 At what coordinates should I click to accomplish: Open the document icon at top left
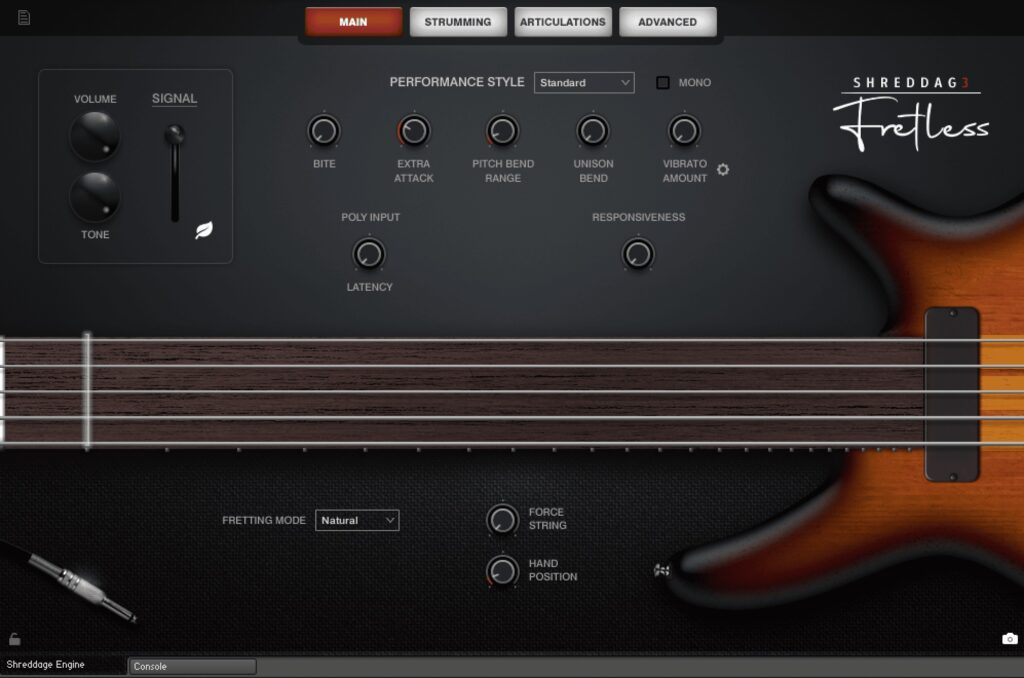point(24,17)
